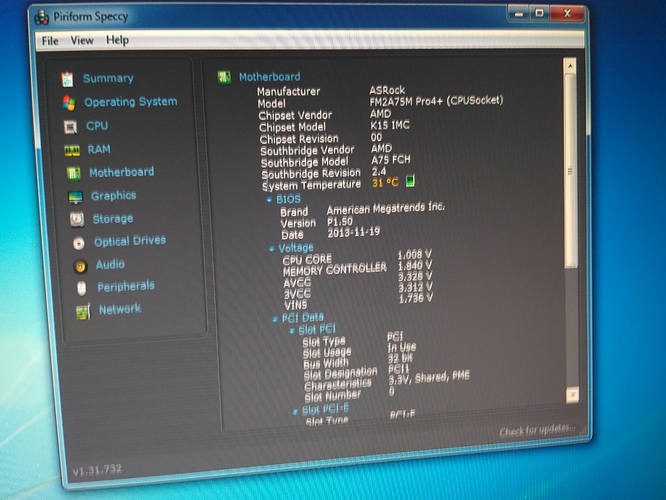Screen dimensions: 666x500
Task: Click the manufacturer value ASRock
Action: (x=387, y=90)
